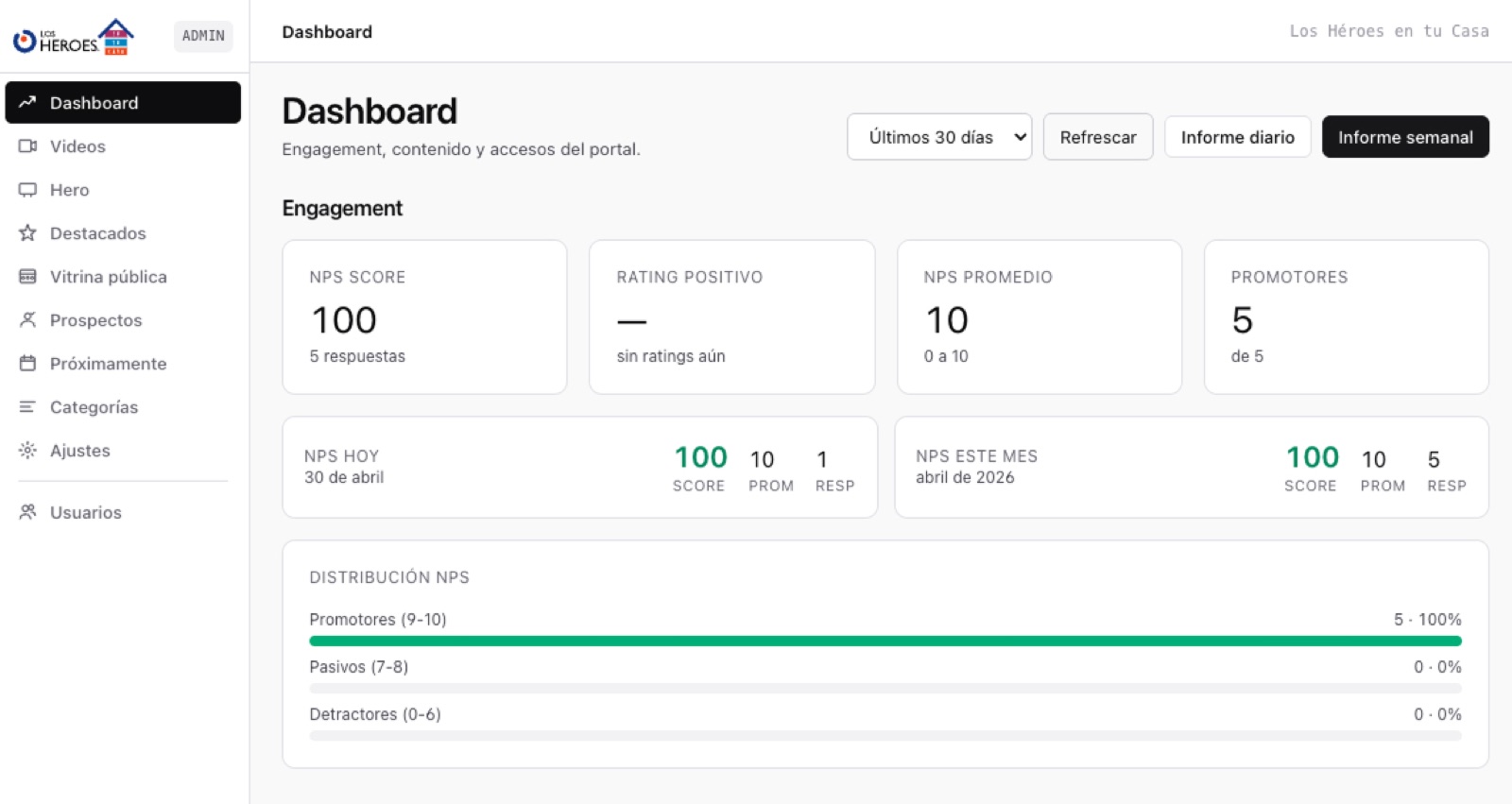The height and width of the screenshot is (804, 1512).
Task: Open the Usuarios page
Action: (123, 511)
